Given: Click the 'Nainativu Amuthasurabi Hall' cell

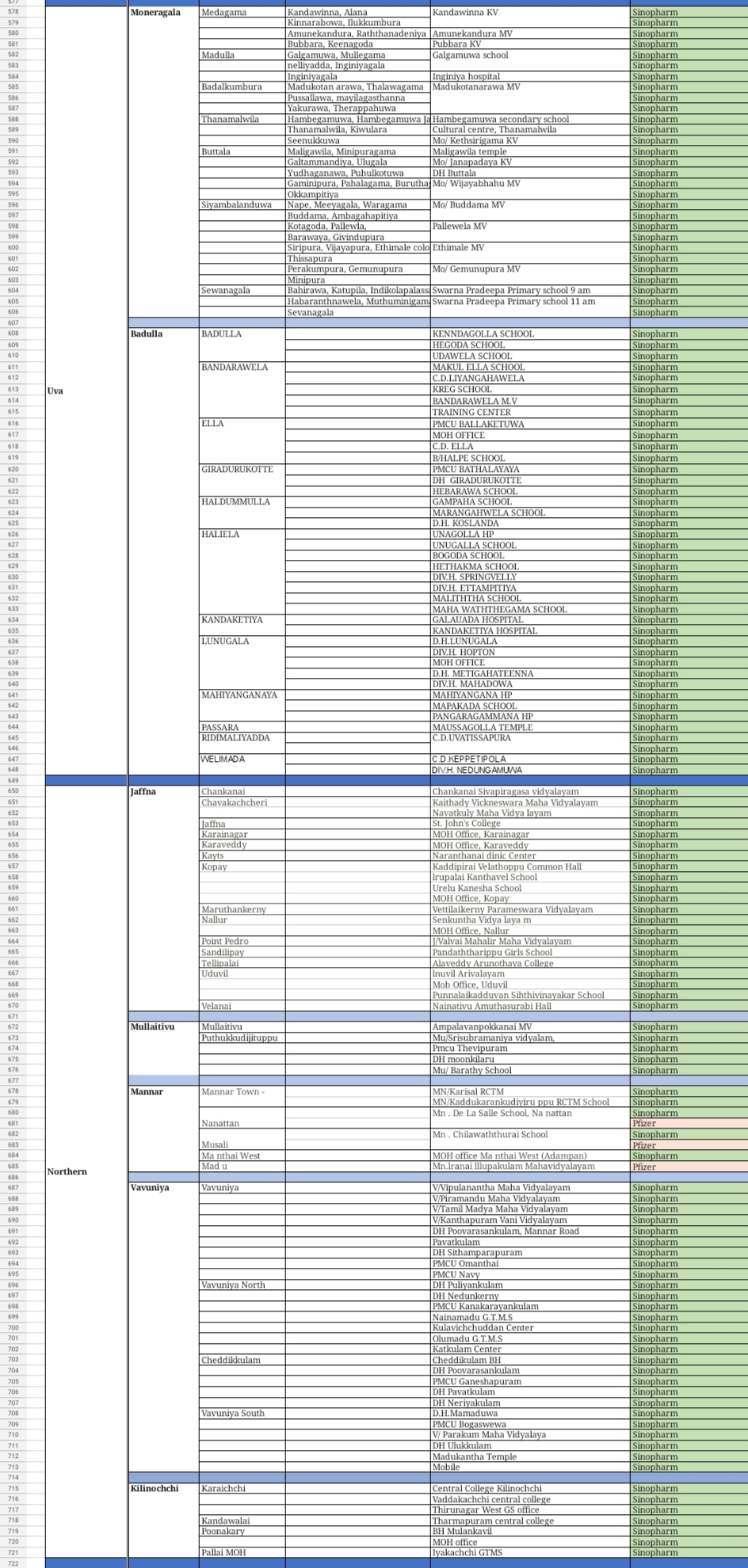Looking at the screenshot, I should 530,1007.
